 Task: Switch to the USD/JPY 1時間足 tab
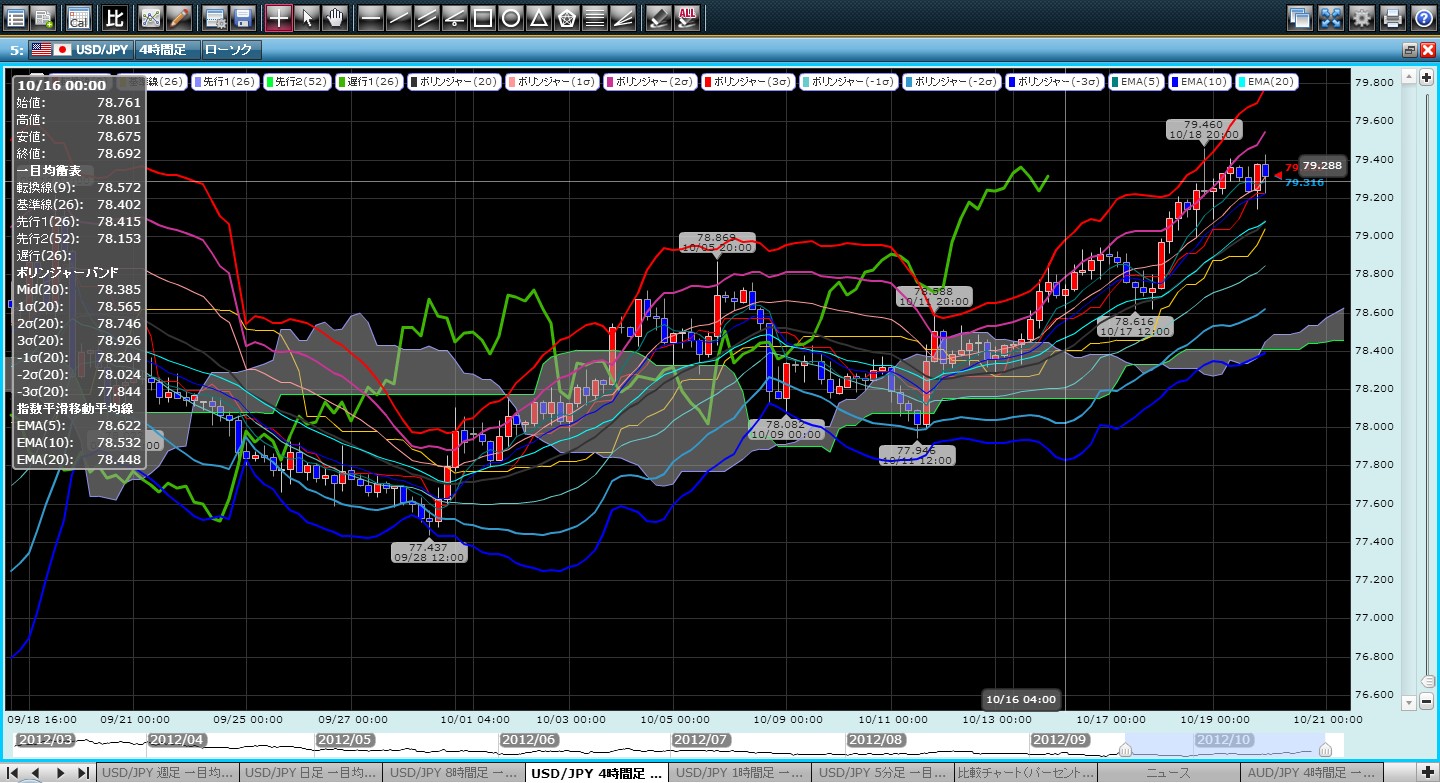(x=739, y=773)
